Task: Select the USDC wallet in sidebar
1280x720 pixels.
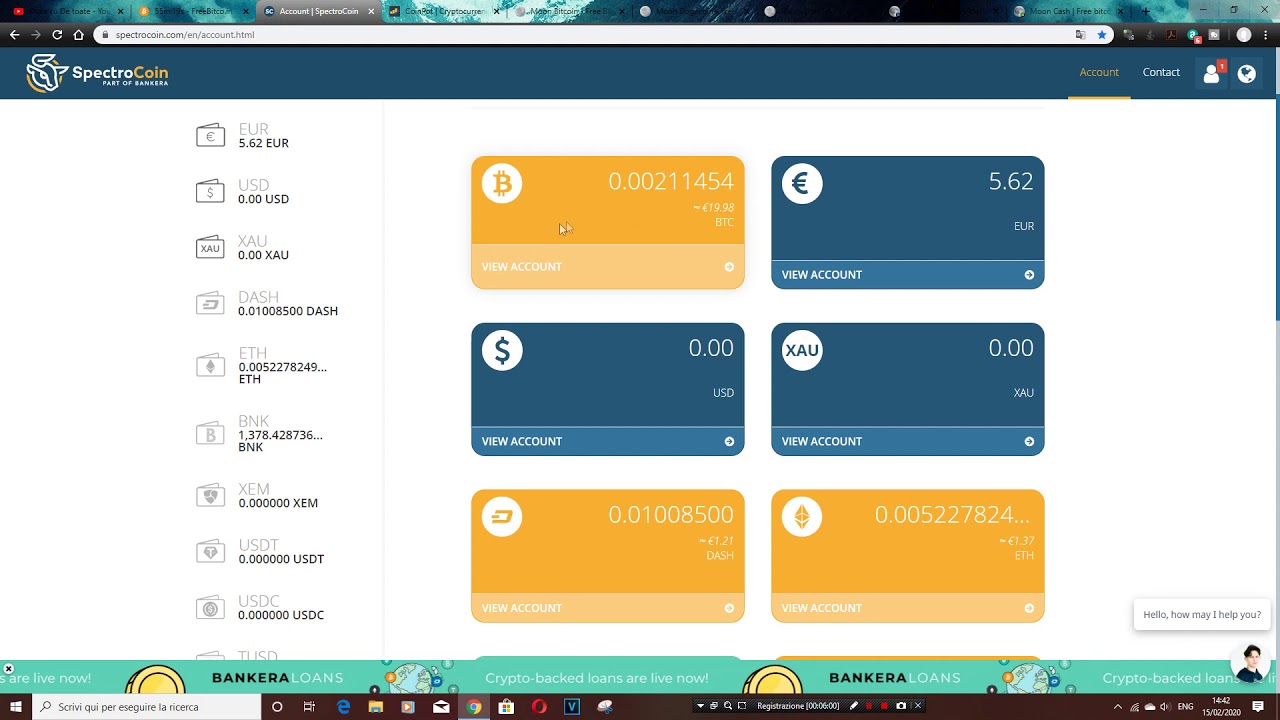Action: click(x=260, y=608)
